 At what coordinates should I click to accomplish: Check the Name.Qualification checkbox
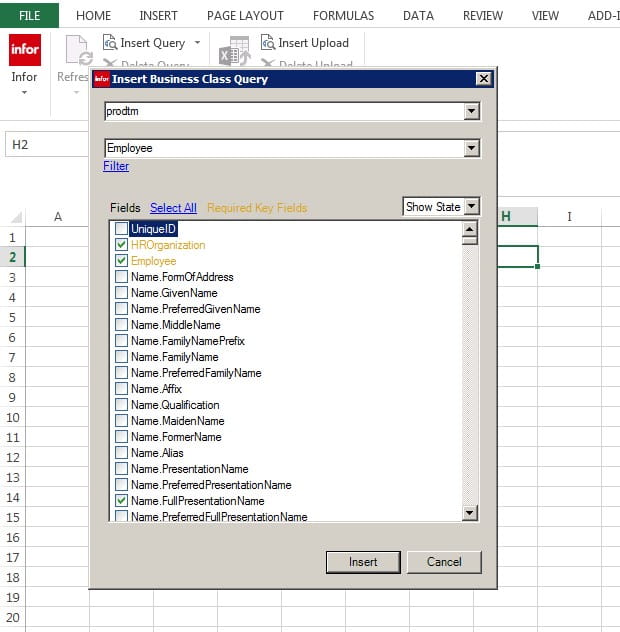click(121, 405)
